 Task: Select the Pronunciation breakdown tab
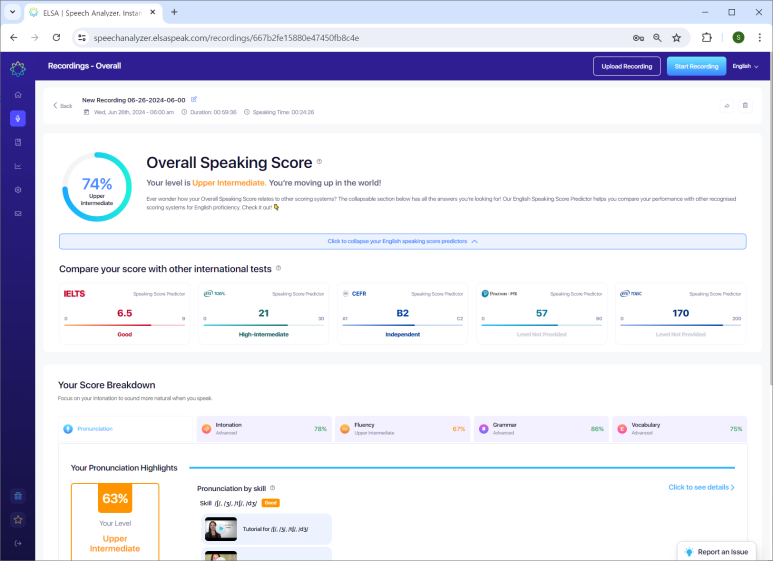(126, 429)
